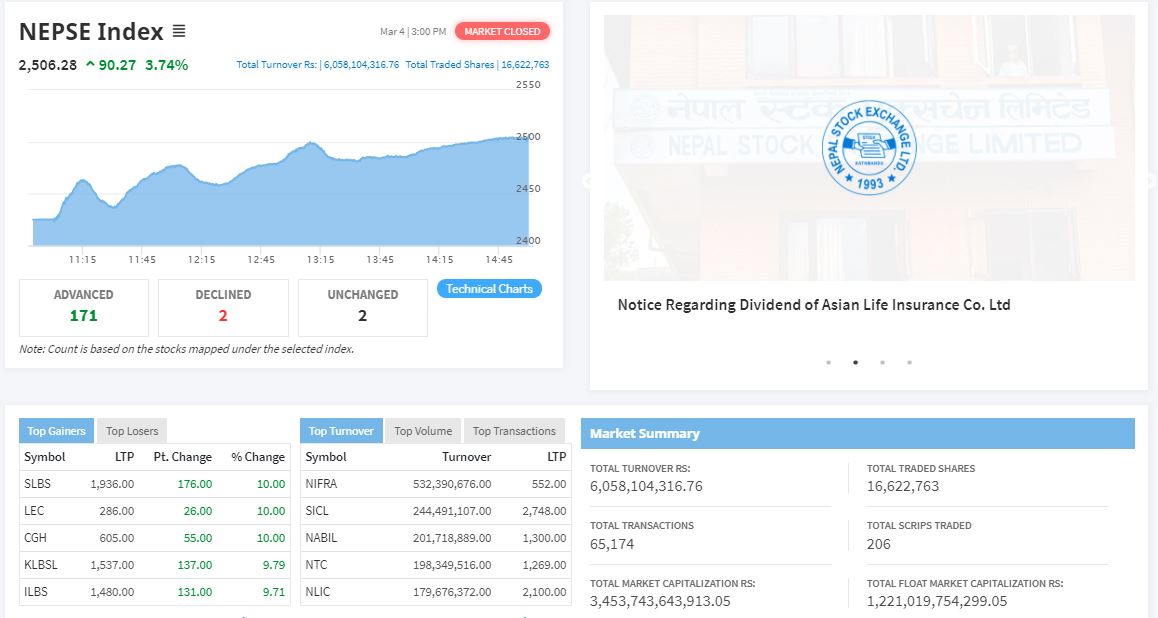This screenshot has height=618, width=1158.
Task: Open the NEPSE Index hamburger menu icon
Action: click(179, 31)
